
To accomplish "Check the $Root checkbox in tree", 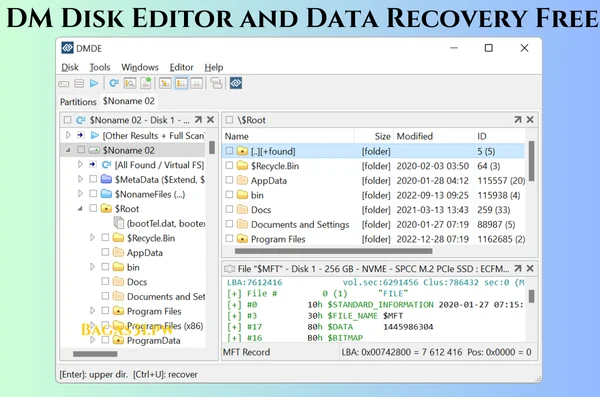I will 93,208.
